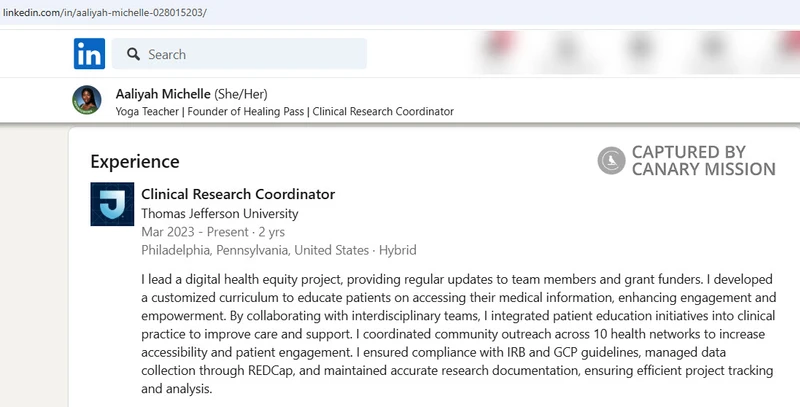Open Aaliyah Michelle's profile photo
This screenshot has width=800, height=407.
click(x=87, y=100)
